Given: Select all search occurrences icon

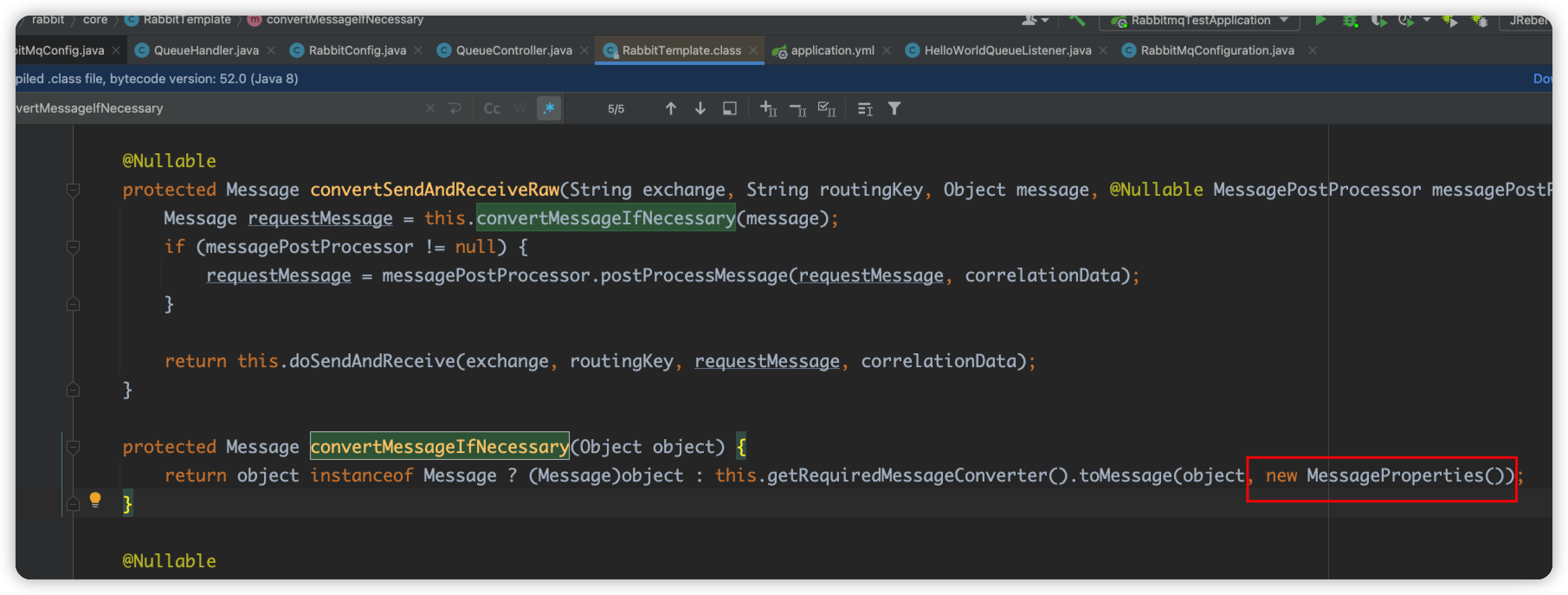Looking at the screenshot, I should [826, 108].
